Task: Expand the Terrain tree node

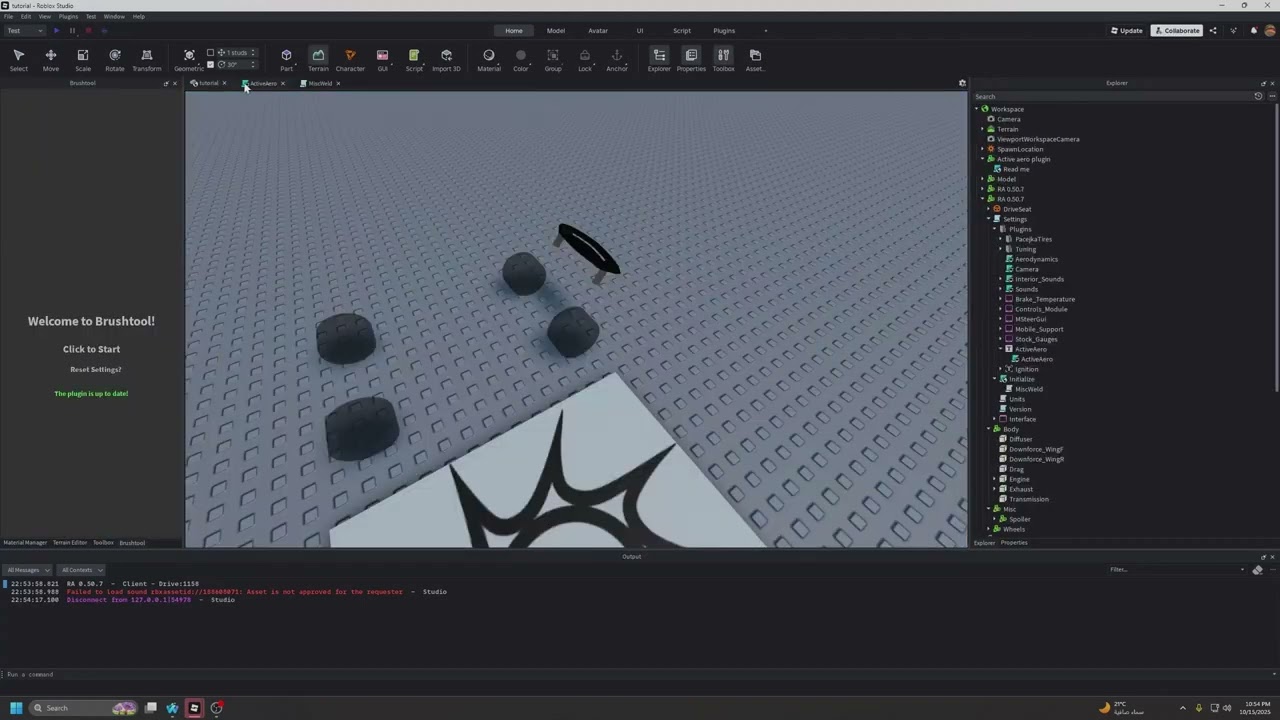Action: click(x=983, y=129)
